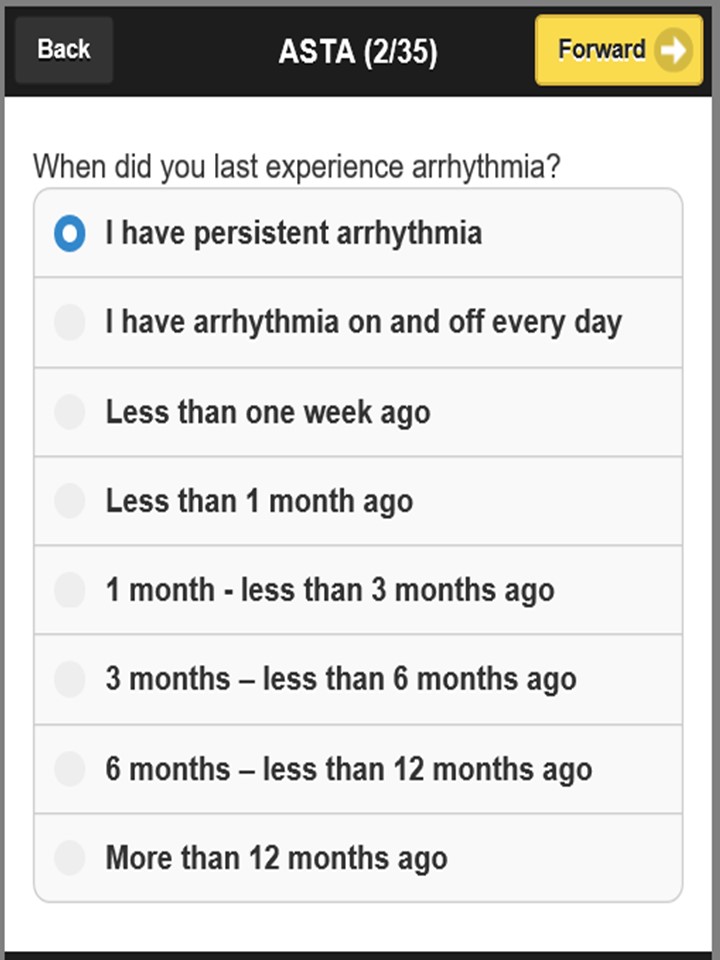720x960 pixels.
Task: Pick radio for 3 months to 6 months ago
Action: (69, 679)
